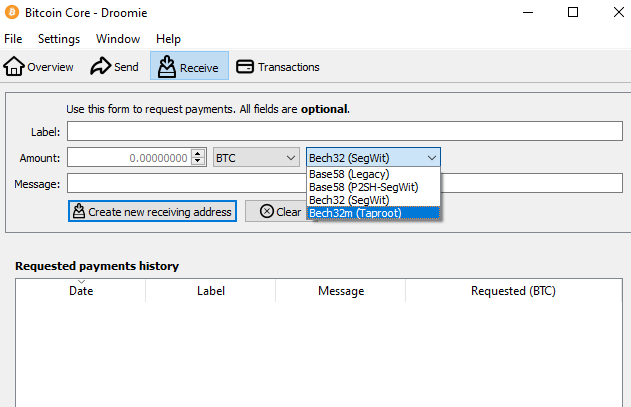631x407 pixels.
Task: Expand the BTC unit dropdown
Action: pyautogui.click(x=256, y=157)
